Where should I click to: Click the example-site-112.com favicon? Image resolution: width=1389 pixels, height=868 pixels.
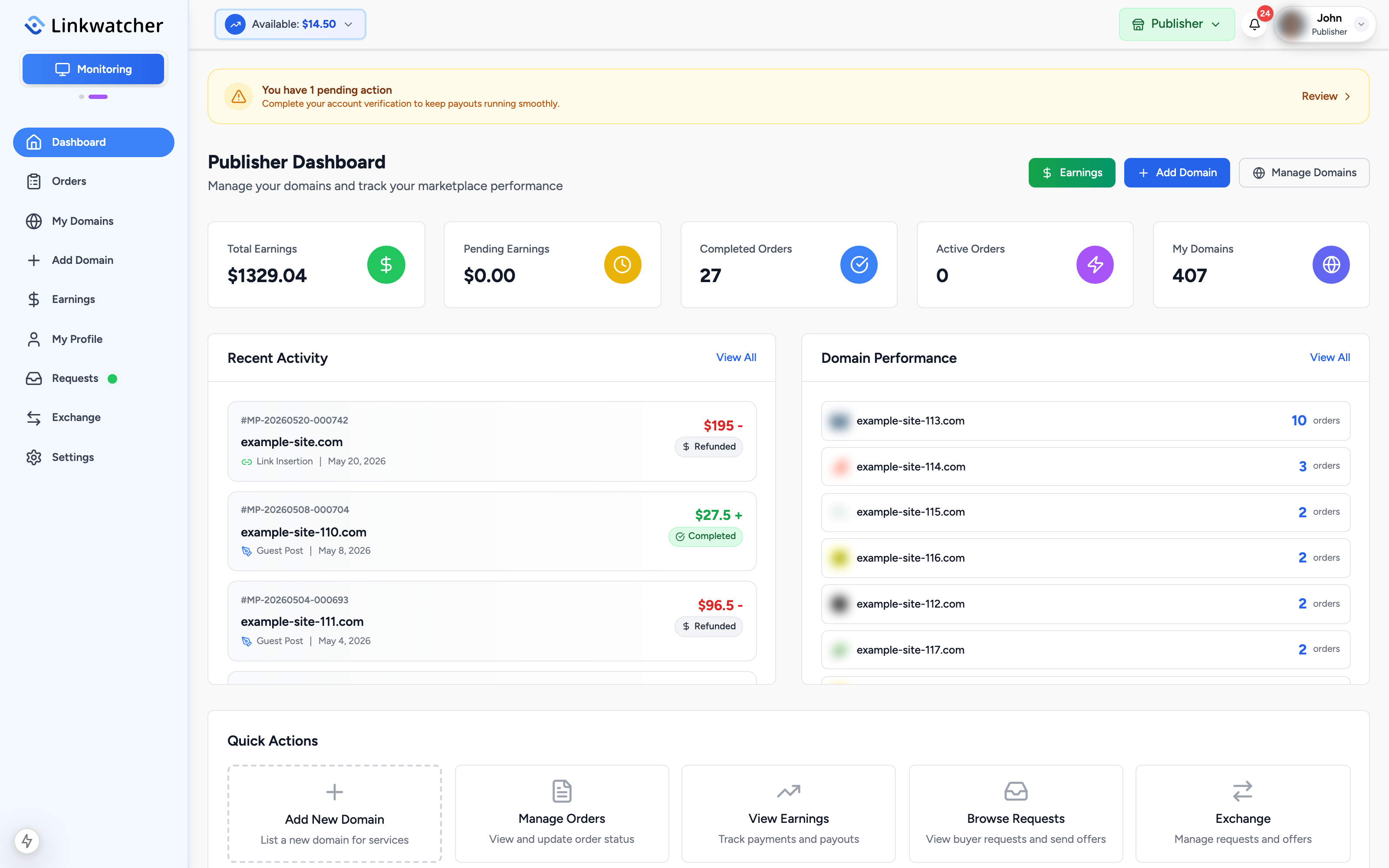[x=839, y=604]
